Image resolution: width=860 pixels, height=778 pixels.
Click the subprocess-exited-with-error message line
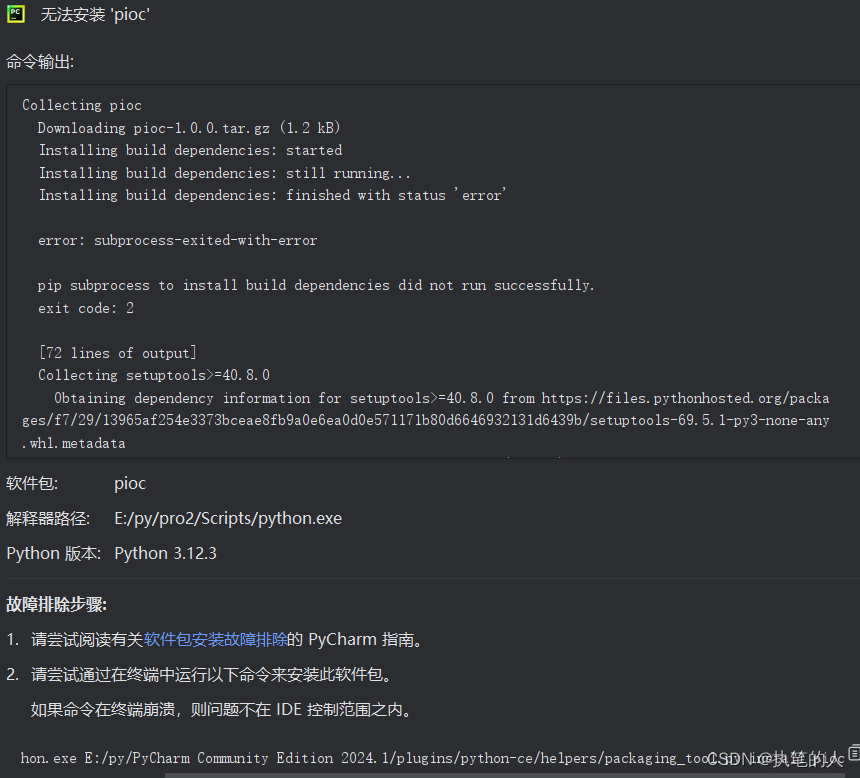178,240
